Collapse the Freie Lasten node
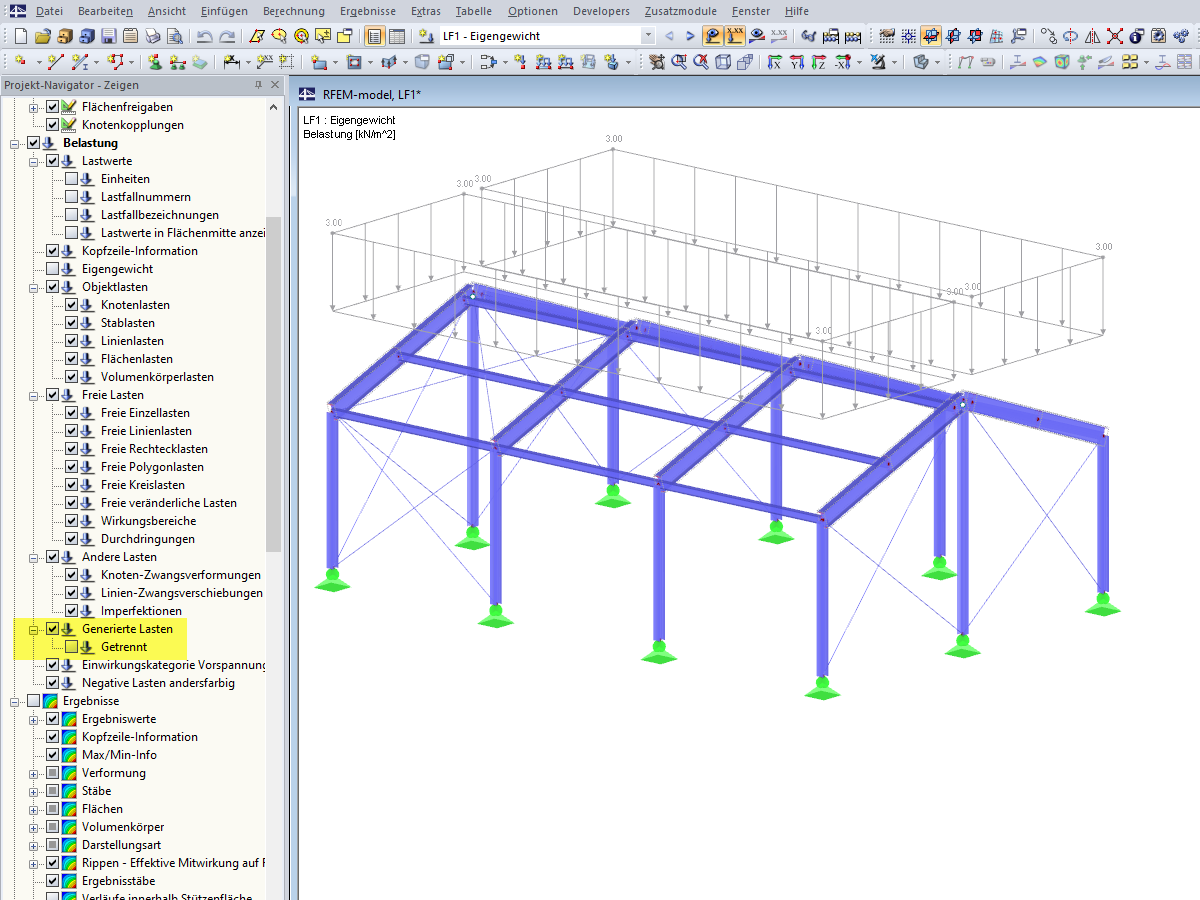 pyautogui.click(x=34, y=395)
